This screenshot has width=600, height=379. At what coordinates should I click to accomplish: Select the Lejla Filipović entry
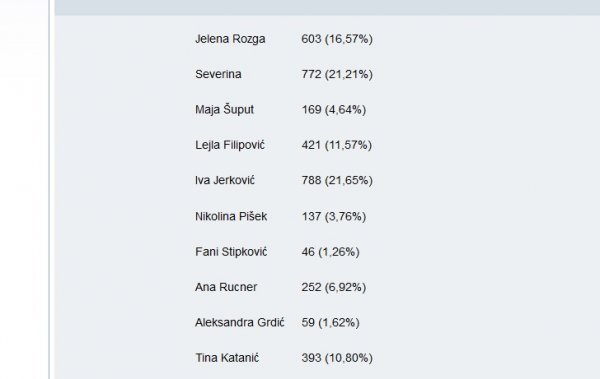pos(230,145)
